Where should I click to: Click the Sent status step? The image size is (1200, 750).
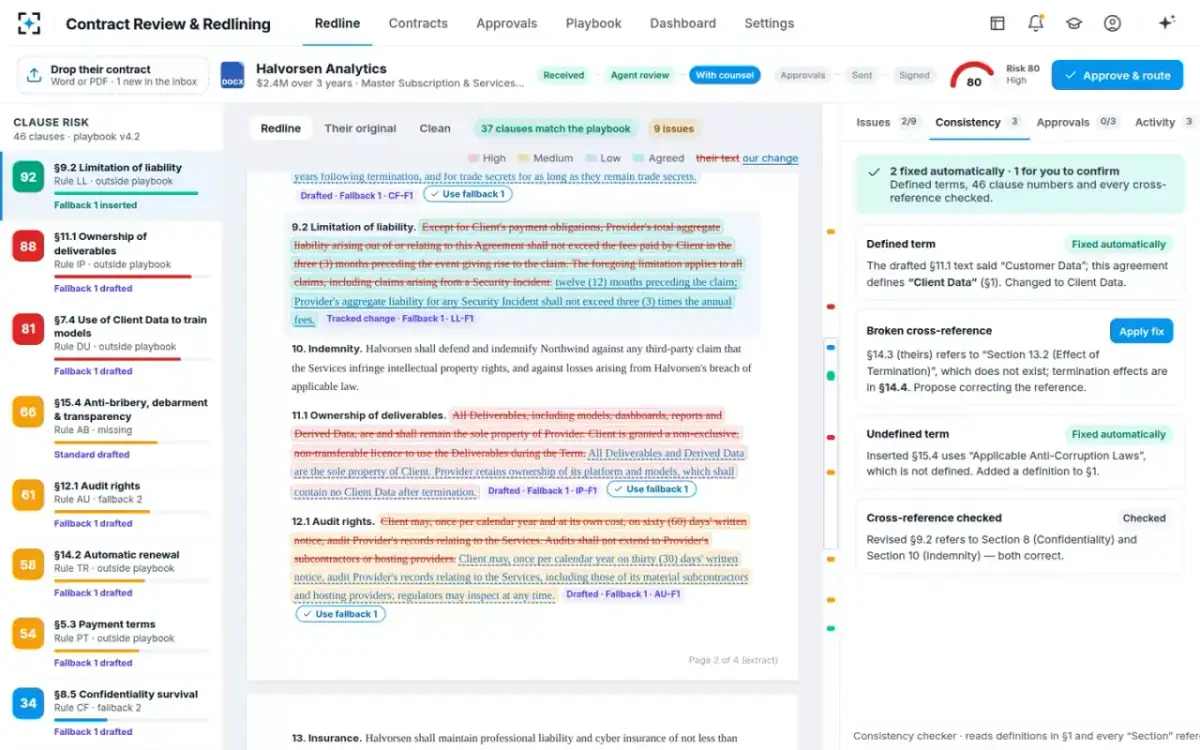(x=862, y=75)
